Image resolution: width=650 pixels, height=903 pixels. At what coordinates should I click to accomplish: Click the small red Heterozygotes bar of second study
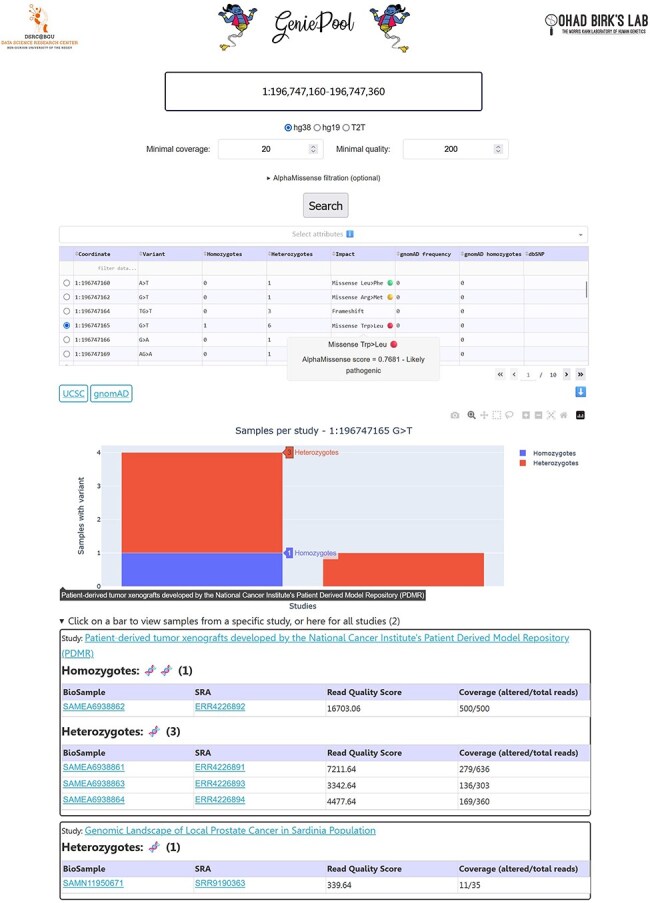[x=403, y=570]
